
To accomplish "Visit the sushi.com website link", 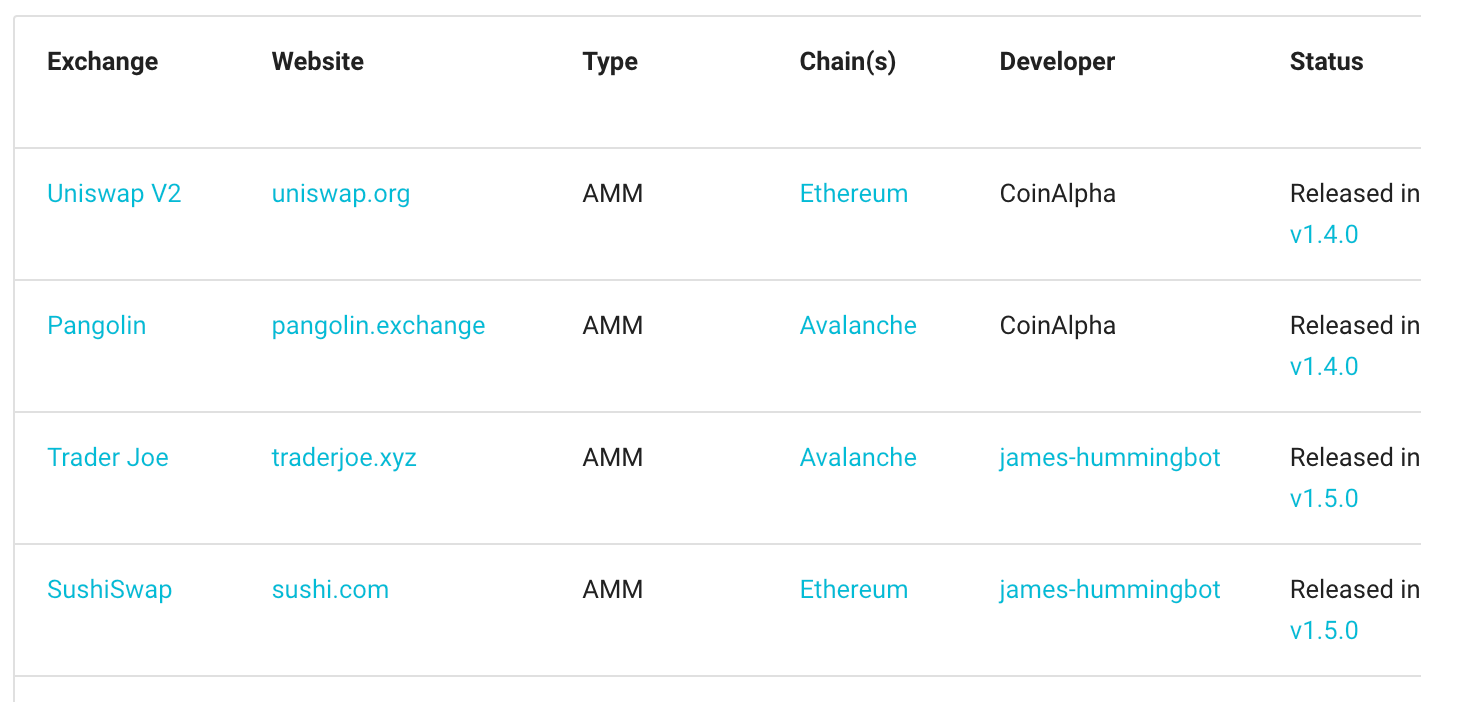I will click(330, 589).
